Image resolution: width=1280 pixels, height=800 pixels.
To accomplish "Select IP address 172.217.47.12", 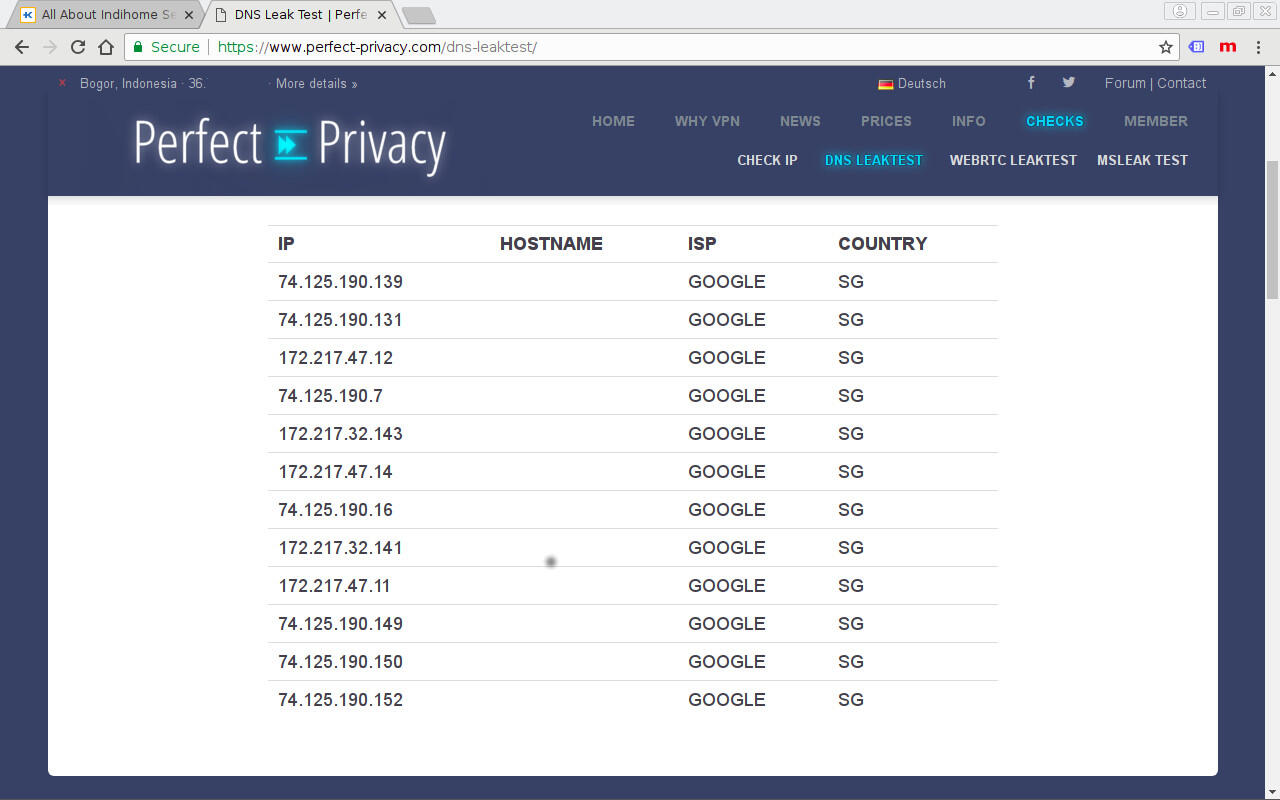I will pyautogui.click(x=335, y=358).
